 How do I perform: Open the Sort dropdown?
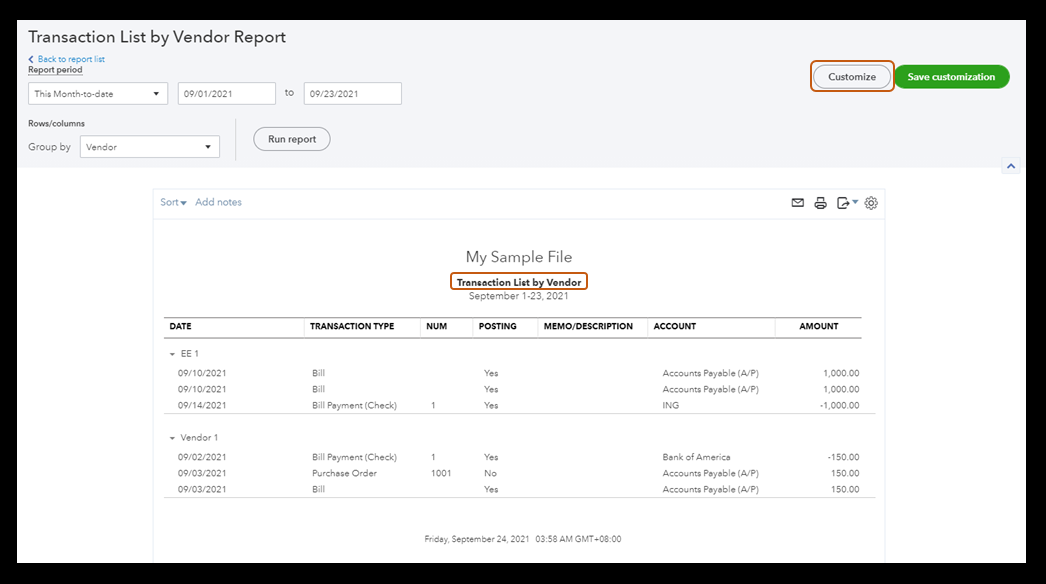click(173, 202)
